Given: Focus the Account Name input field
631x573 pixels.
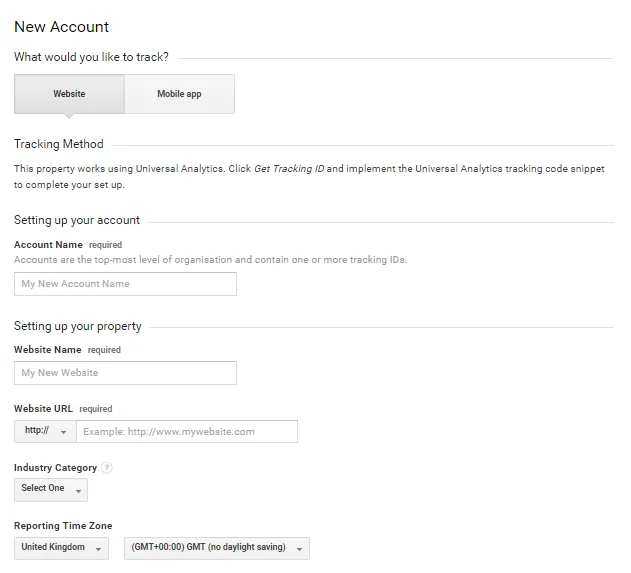Looking at the screenshot, I should tap(125, 284).
